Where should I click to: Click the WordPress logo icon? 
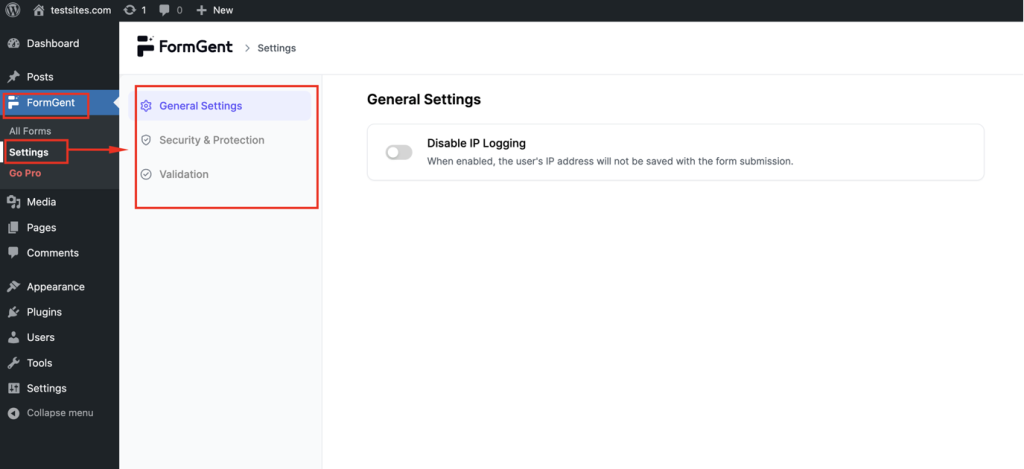[x=13, y=10]
